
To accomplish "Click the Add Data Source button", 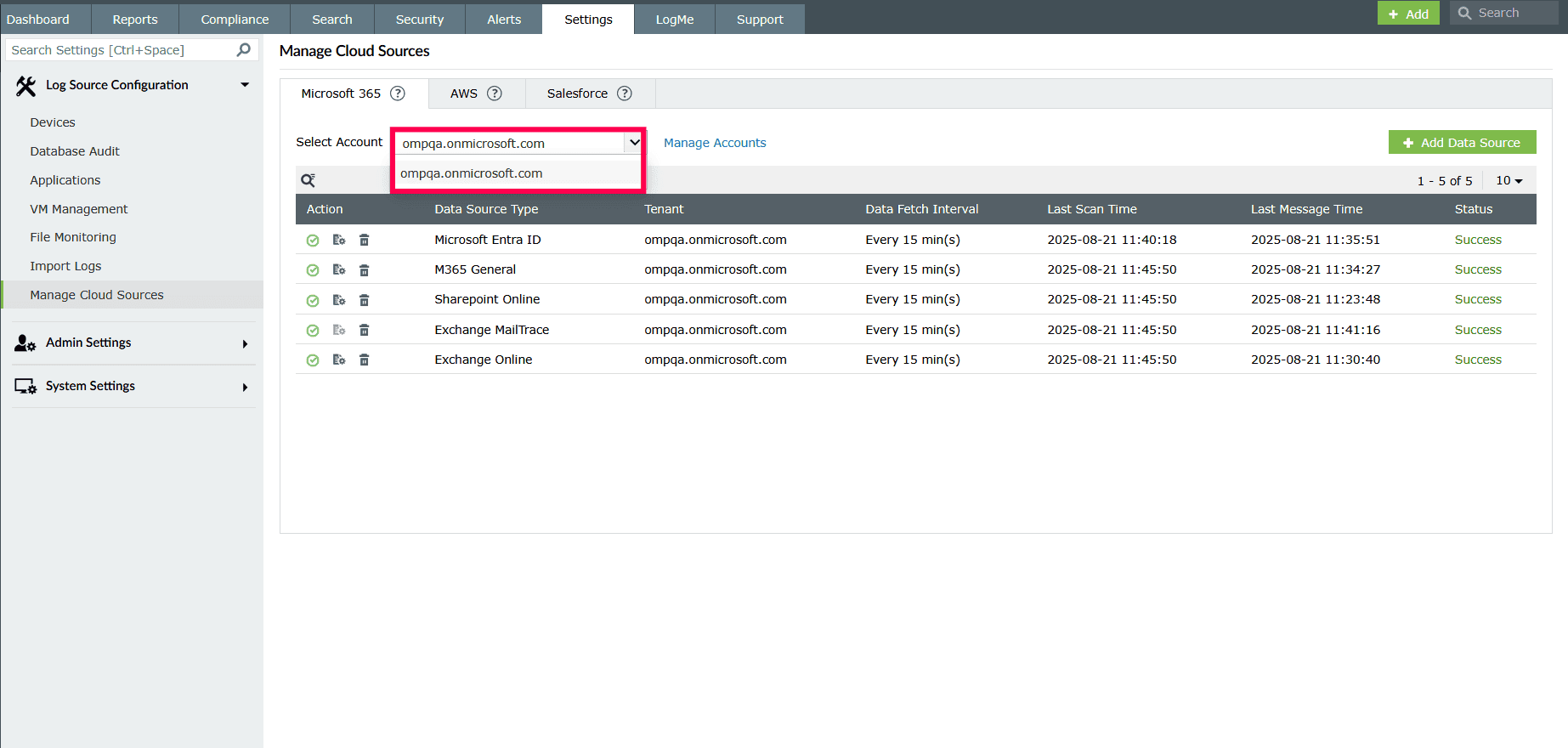I will [x=1462, y=143].
